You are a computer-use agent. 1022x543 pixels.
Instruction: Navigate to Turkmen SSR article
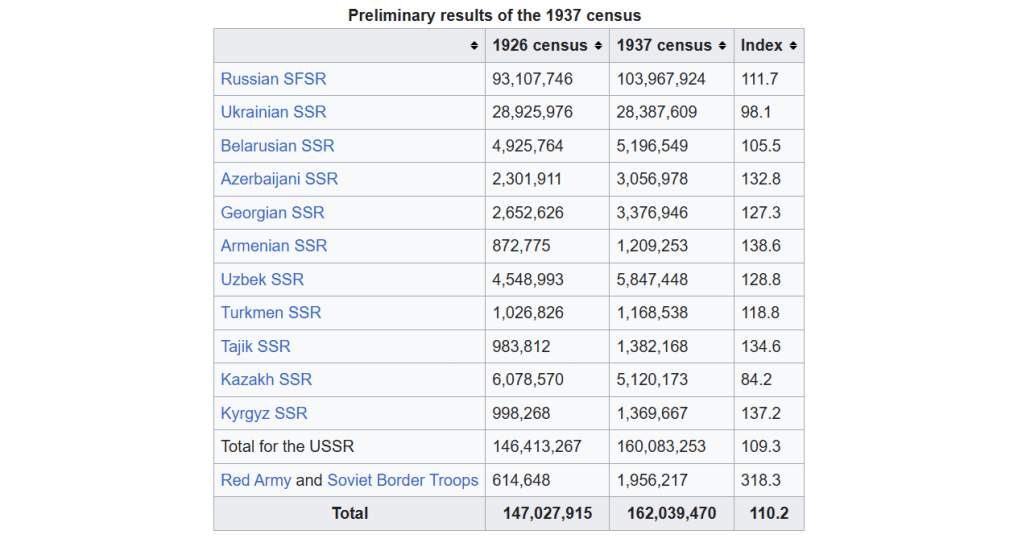coord(271,313)
